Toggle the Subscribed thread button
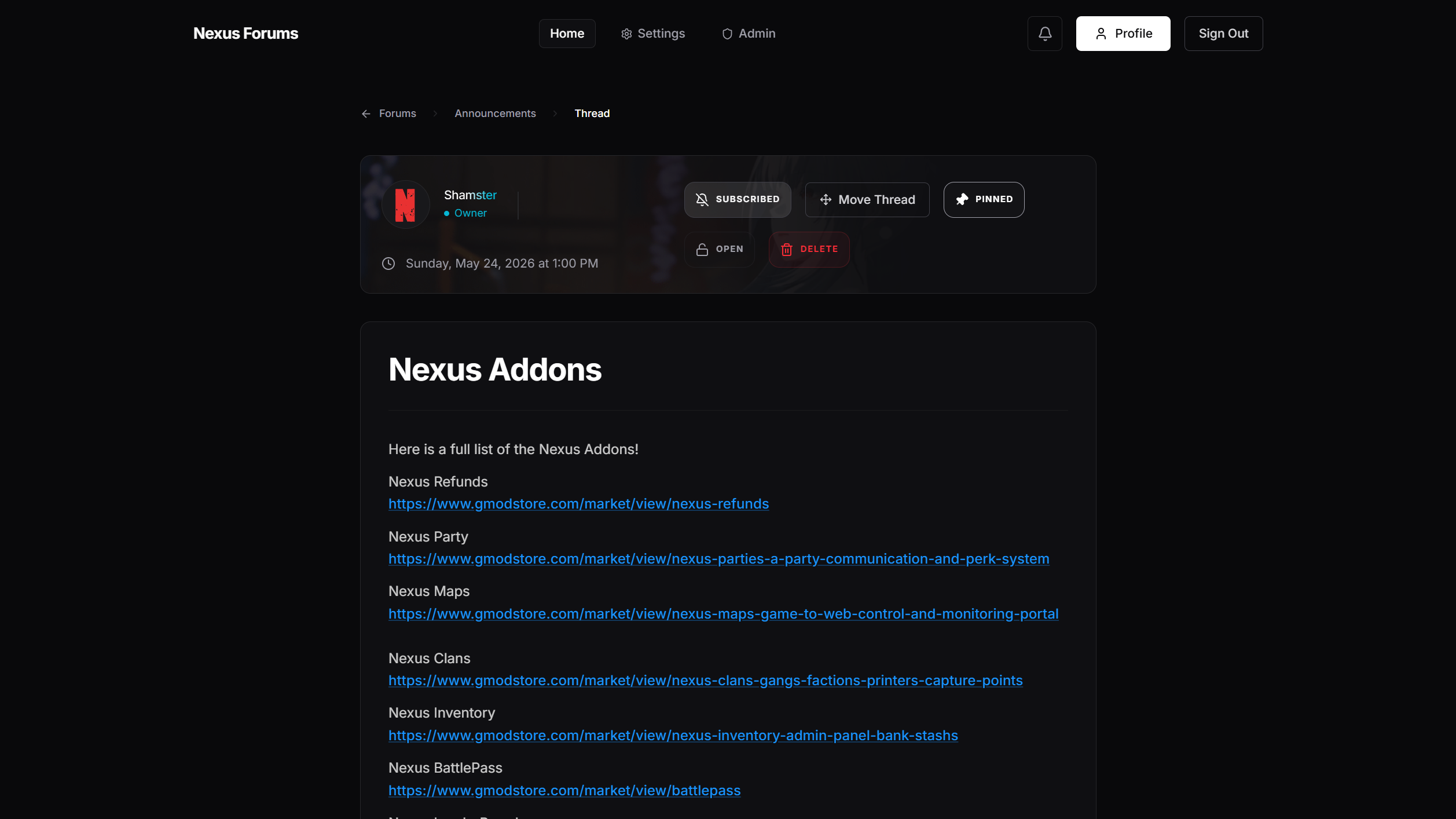Viewport: 1456px width, 819px height. pos(737,200)
